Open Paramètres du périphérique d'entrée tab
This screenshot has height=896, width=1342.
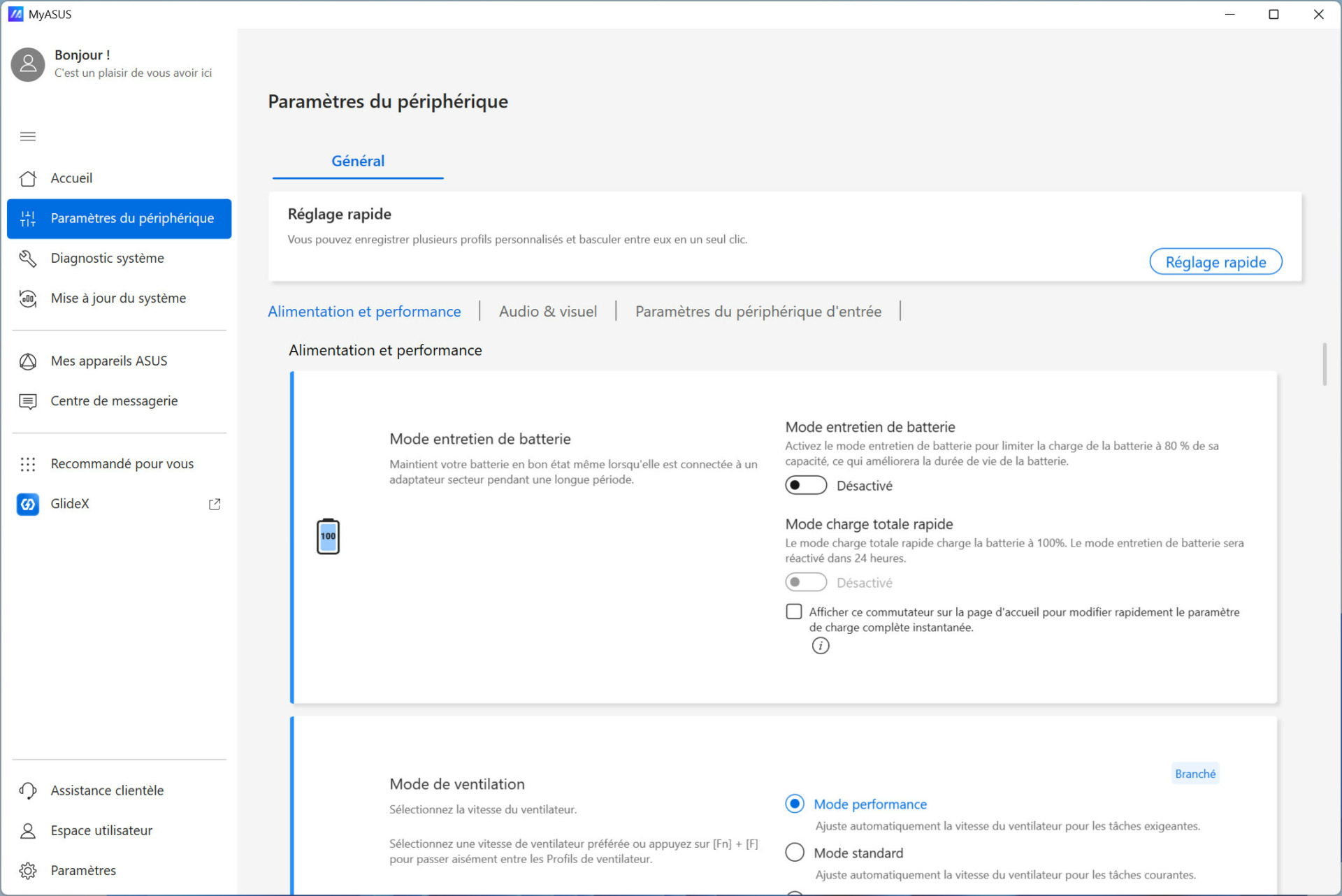pyautogui.click(x=758, y=311)
